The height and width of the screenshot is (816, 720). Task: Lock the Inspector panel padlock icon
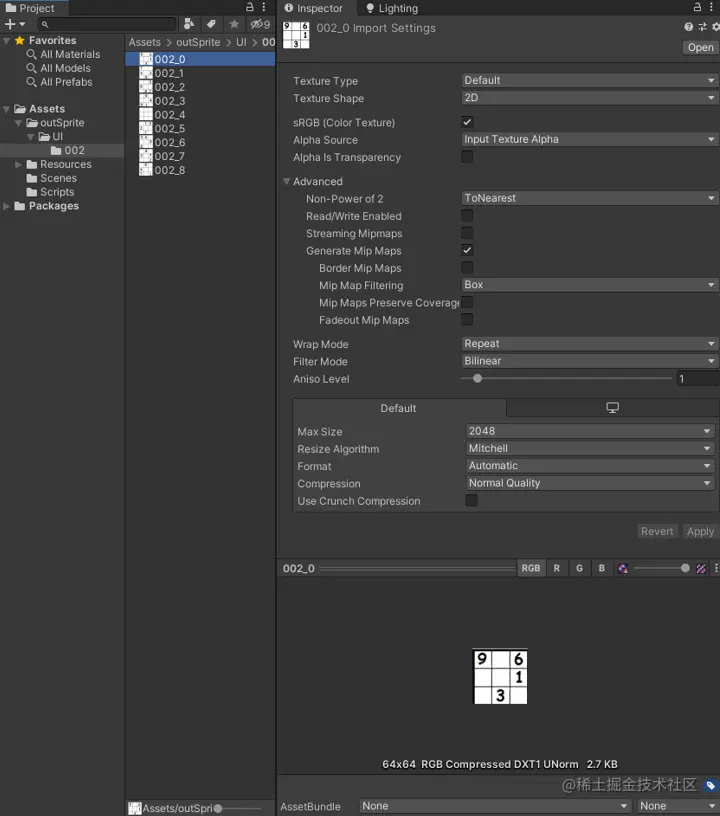tap(697, 7)
